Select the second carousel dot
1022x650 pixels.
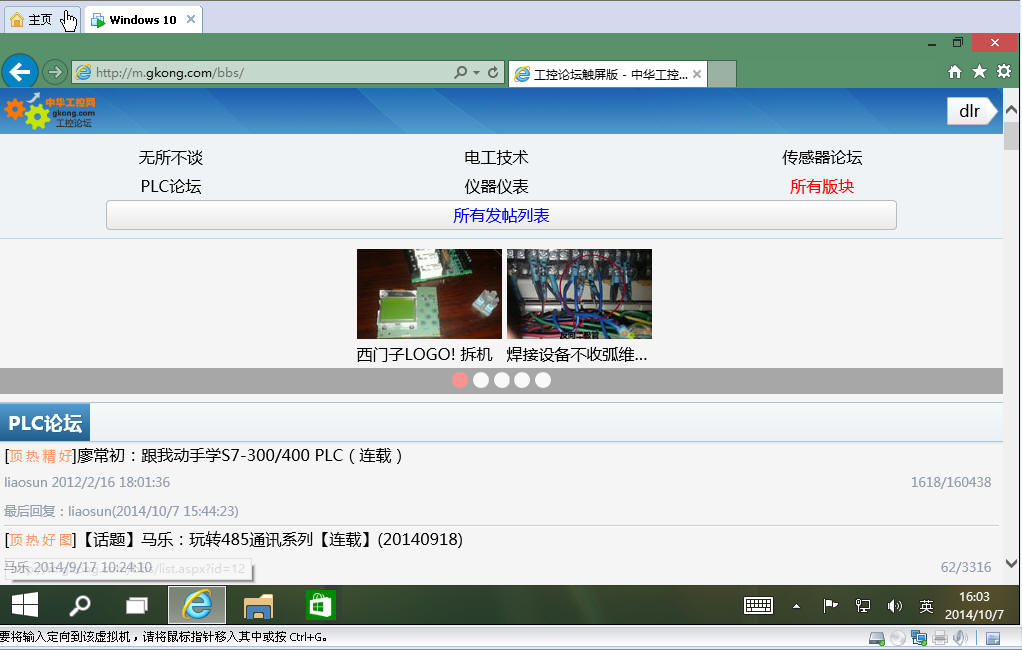click(x=481, y=380)
